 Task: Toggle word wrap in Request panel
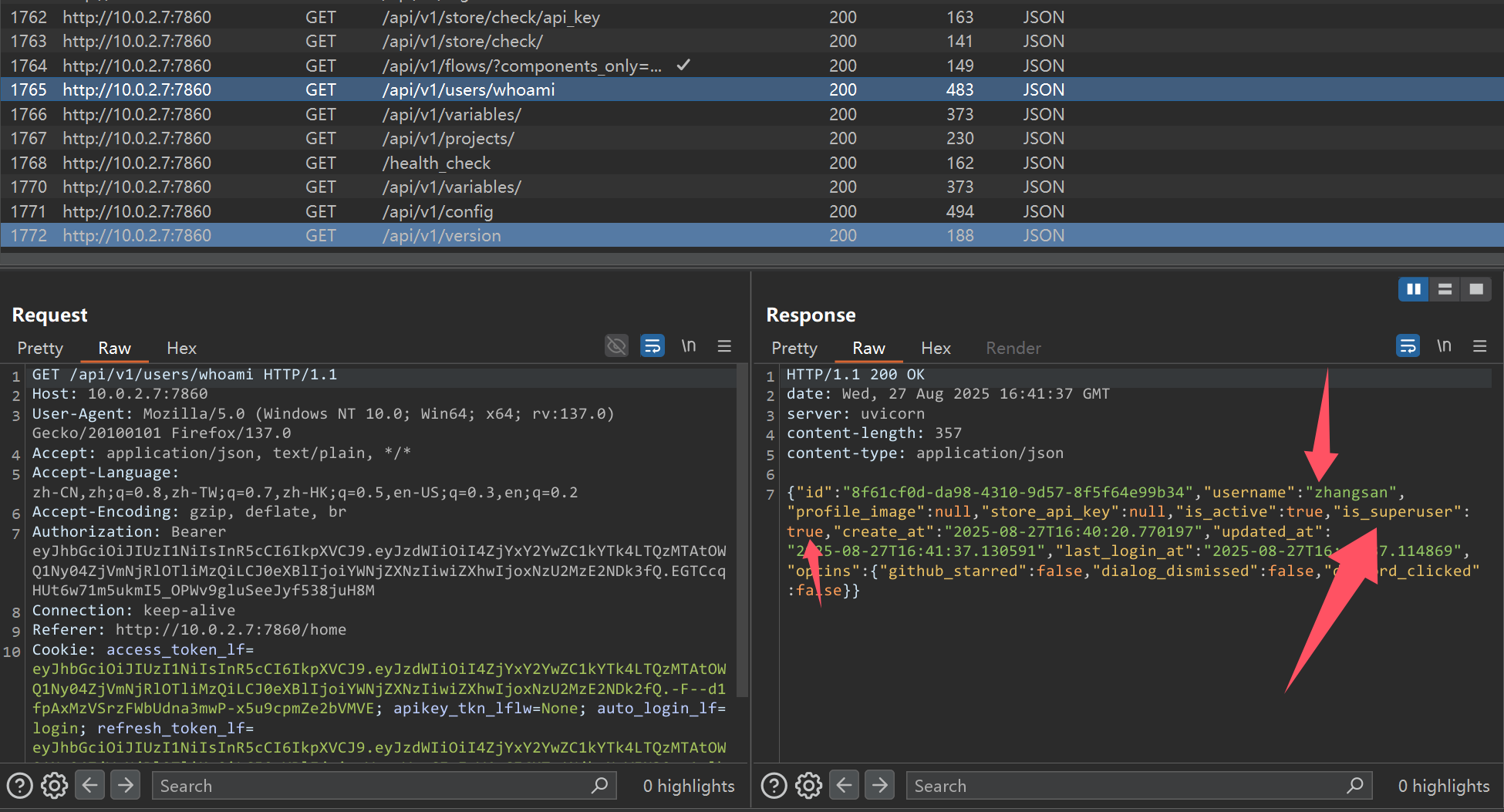(x=653, y=346)
